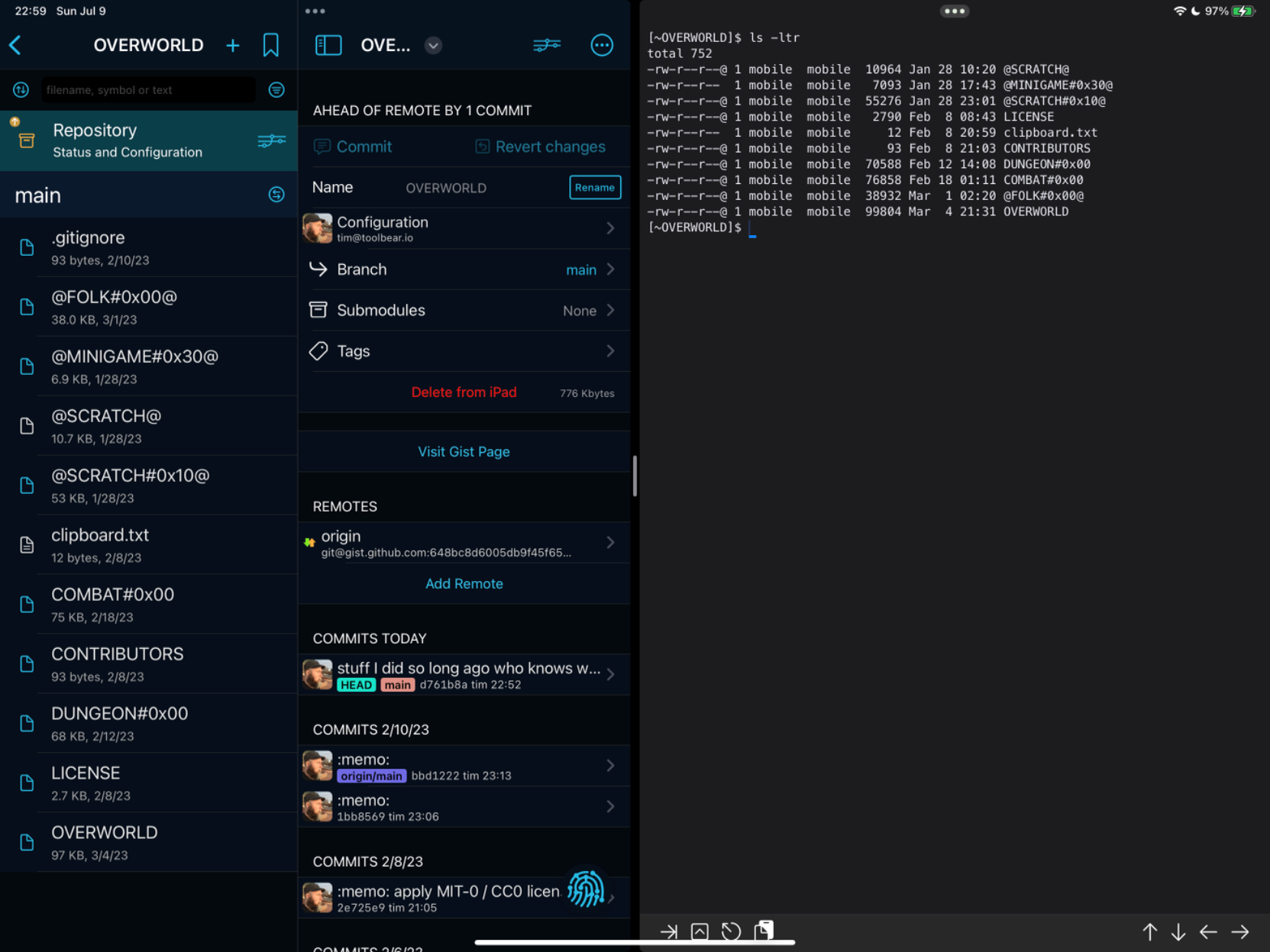This screenshot has width=1270, height=952.
Task: Tap the sliders icon on the Repository row
Action: pyautogui.click(x=272, y=140)
